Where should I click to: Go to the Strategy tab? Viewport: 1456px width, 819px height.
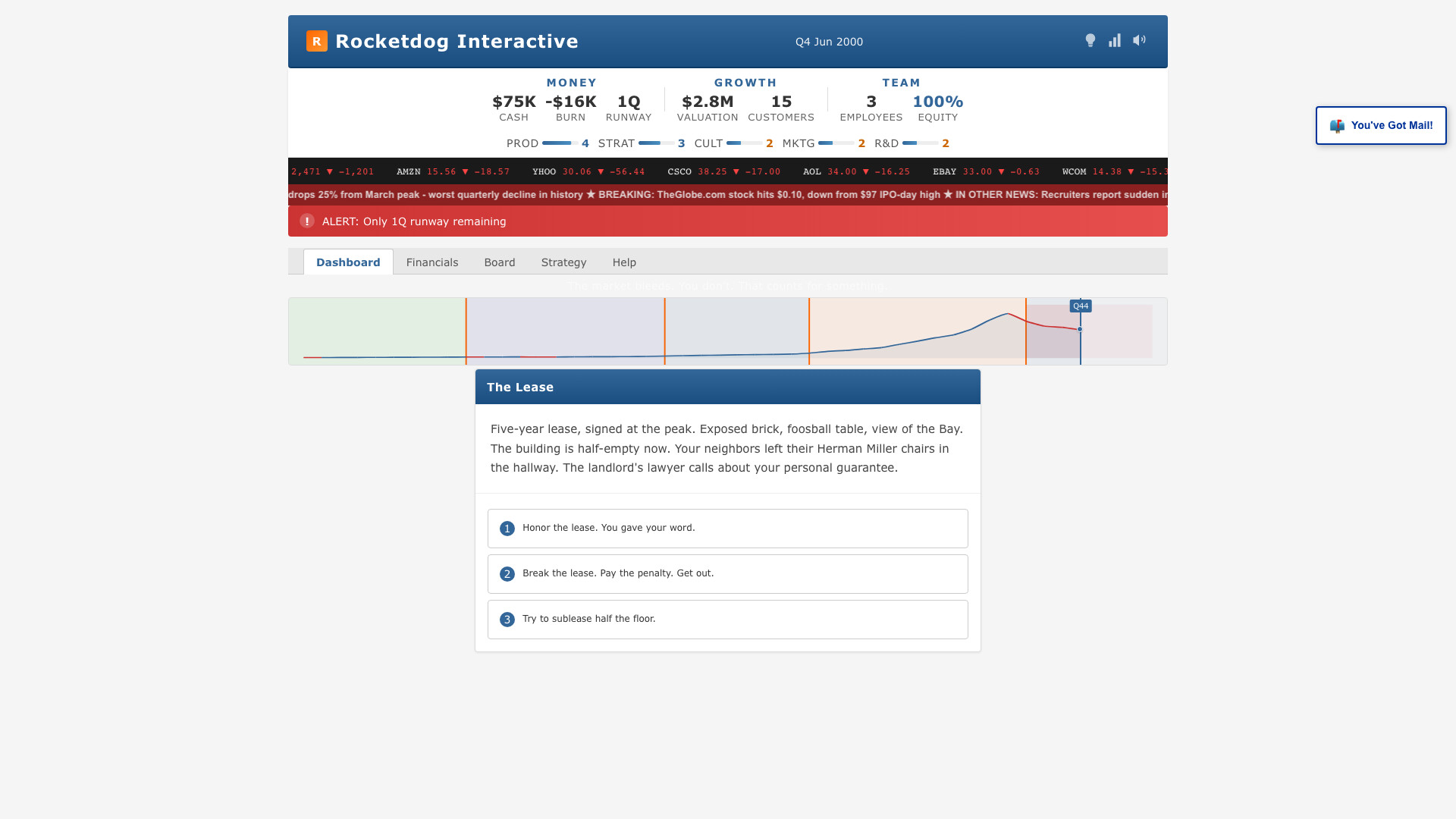click(x=563, y=262)
